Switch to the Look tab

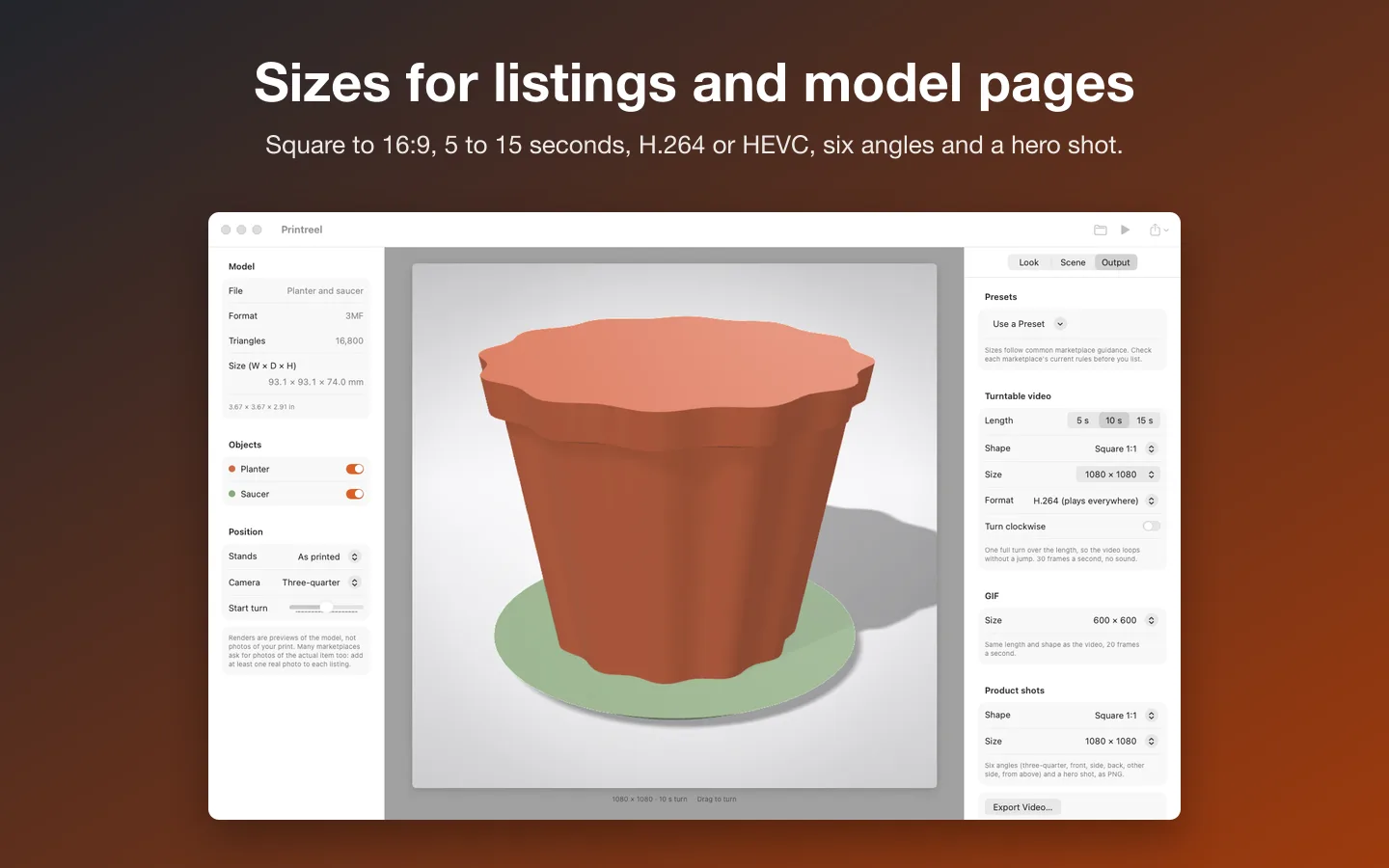pos(1028,262)
